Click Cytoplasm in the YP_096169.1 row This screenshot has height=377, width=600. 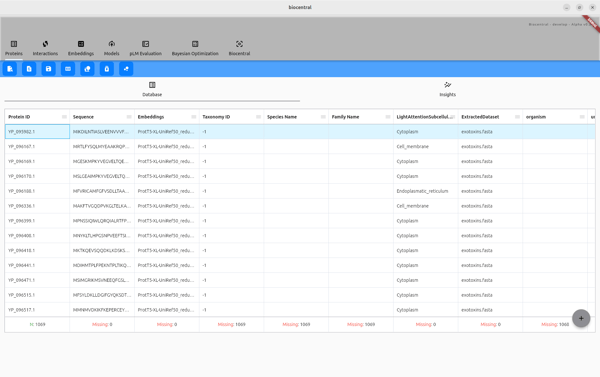[x=426, y=162]
